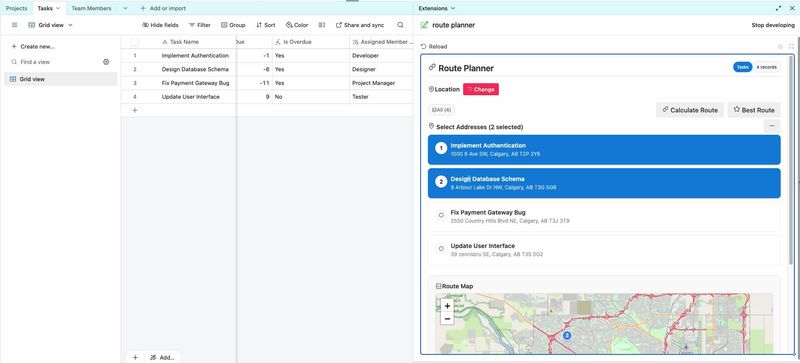Click the plus icon in the bottom bar

coord(135,357)
